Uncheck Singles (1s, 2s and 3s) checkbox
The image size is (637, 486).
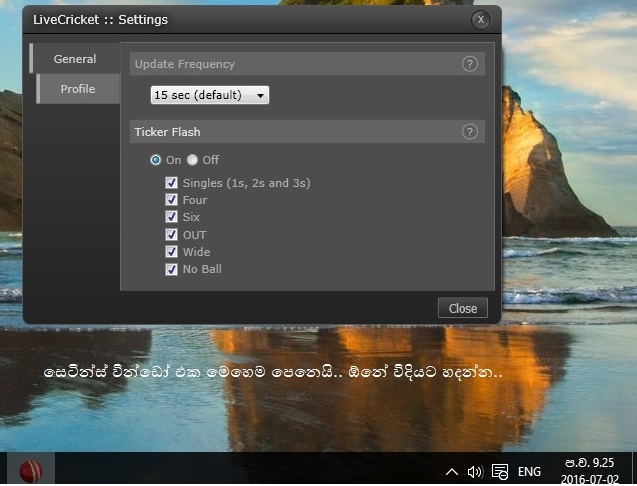[x=171, y=182]
